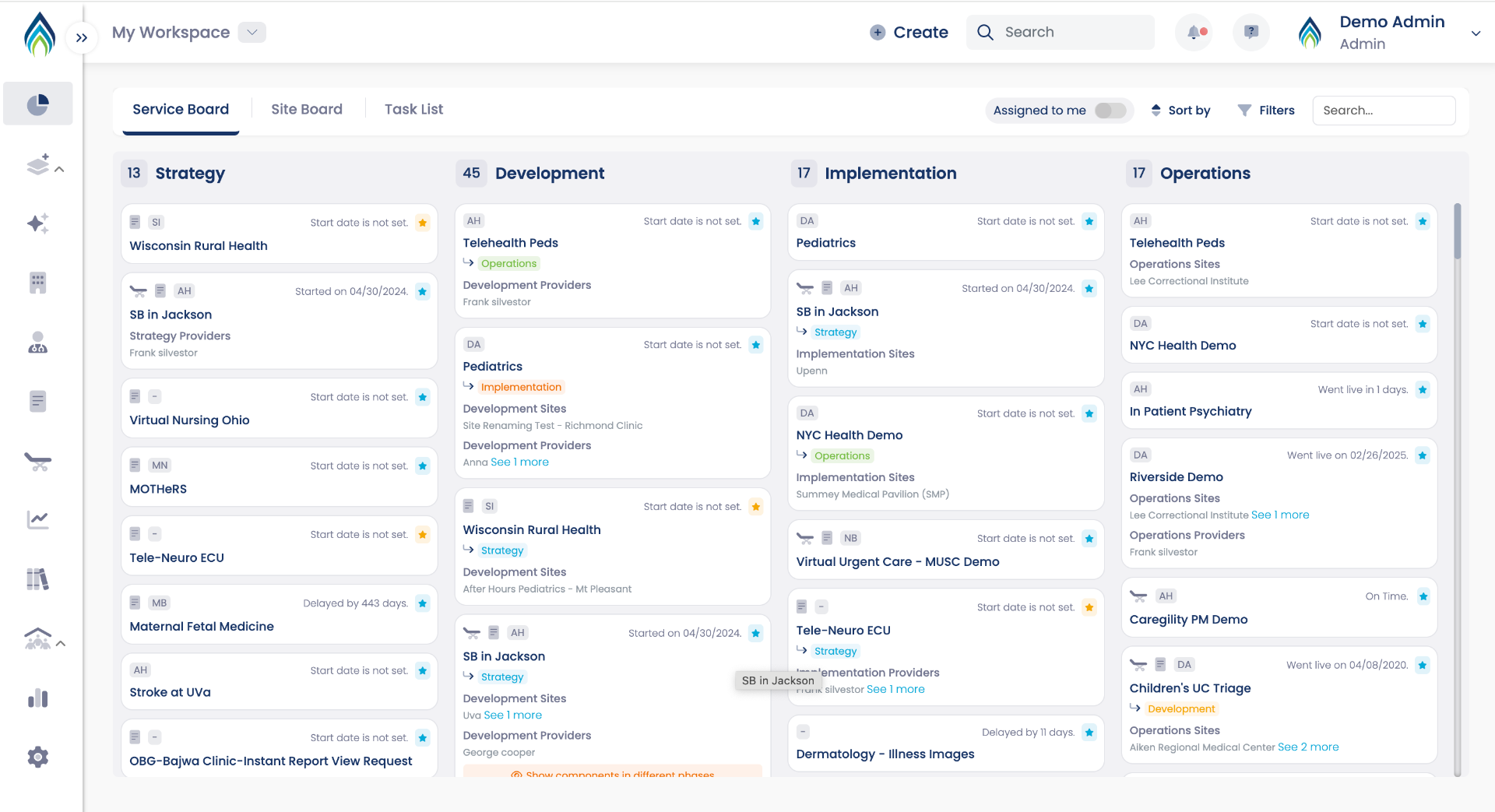Open the Filters panel
Screen dimensions: 1495x812
tap(1266, 111)
